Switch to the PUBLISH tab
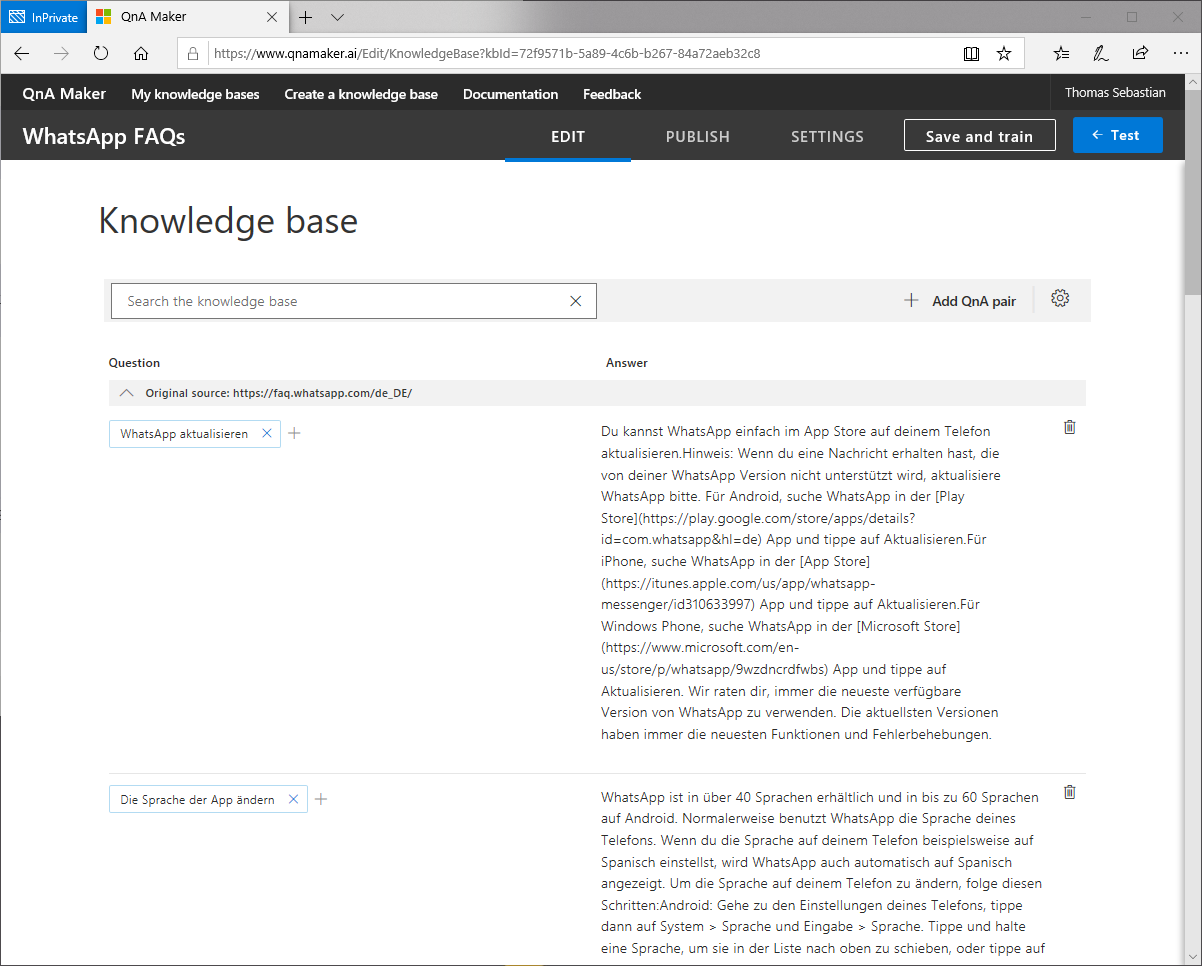 tap(697, 137)
